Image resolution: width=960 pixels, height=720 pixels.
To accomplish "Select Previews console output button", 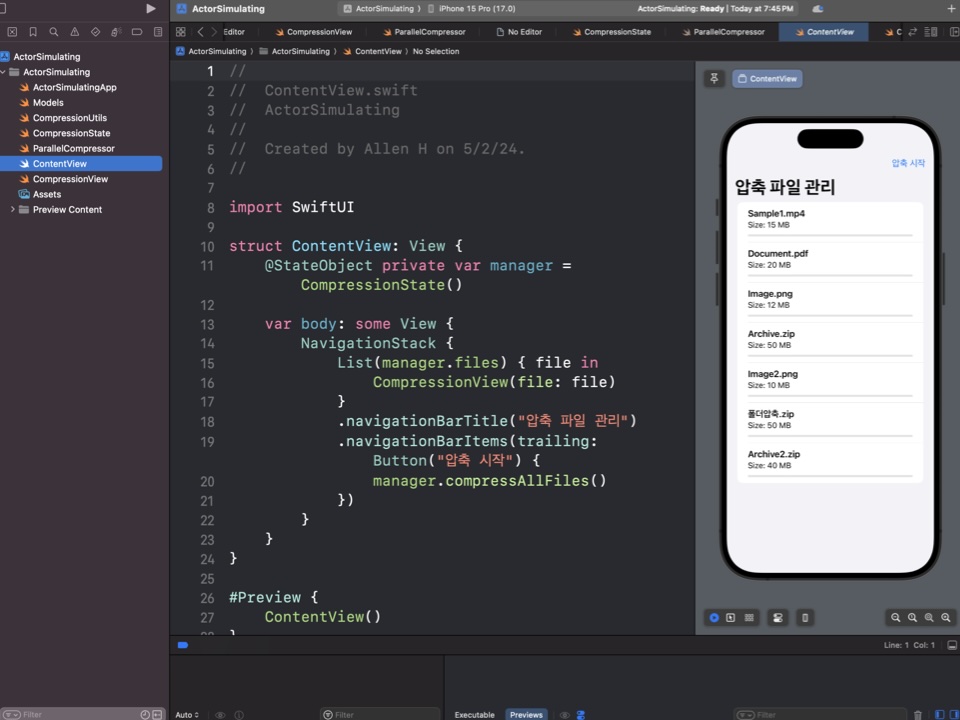I will [526, 715].
